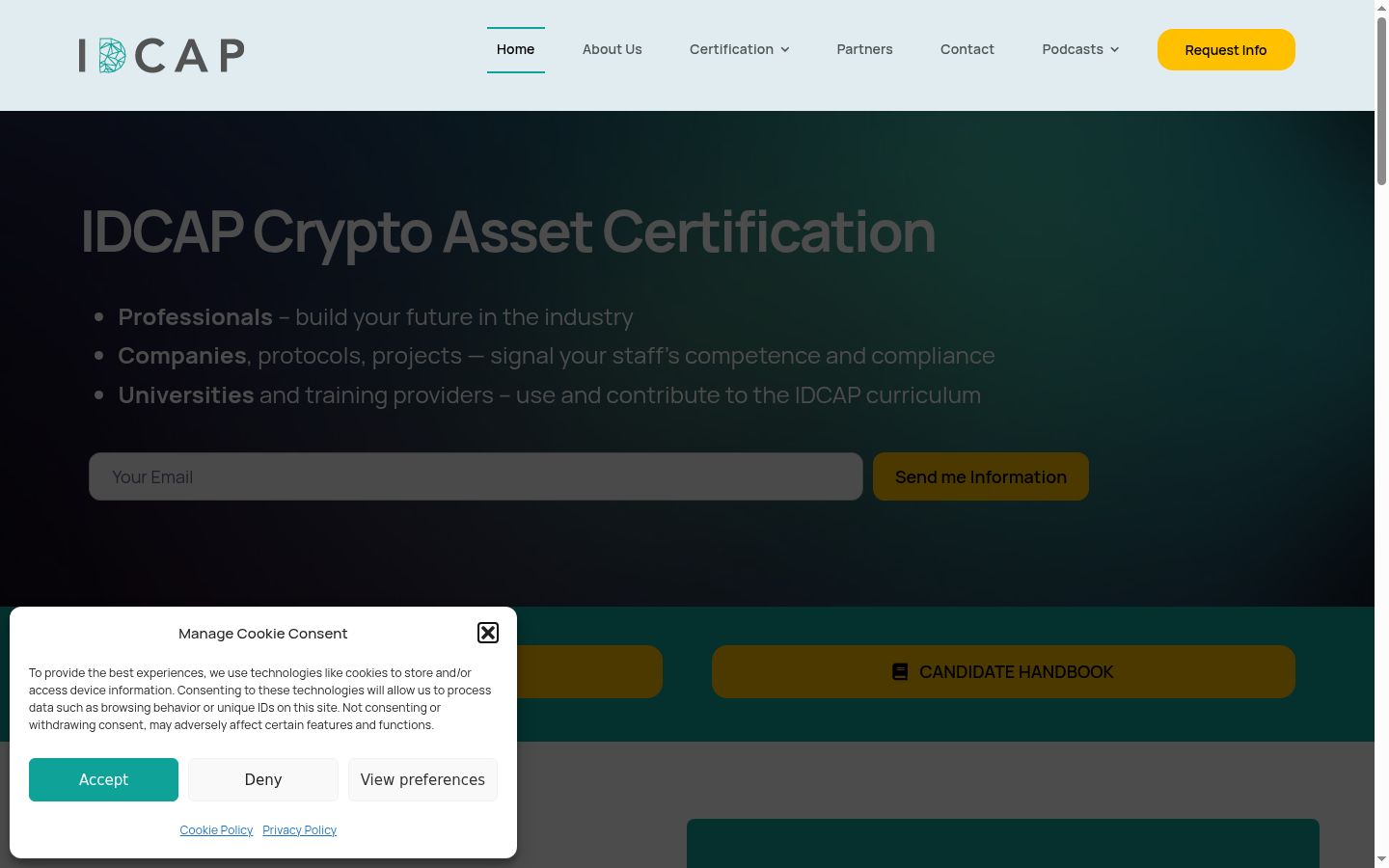This screenshot has height=868, width=1389.
Task: Click the Candidate Handbook button
Action: [1003, 672]
